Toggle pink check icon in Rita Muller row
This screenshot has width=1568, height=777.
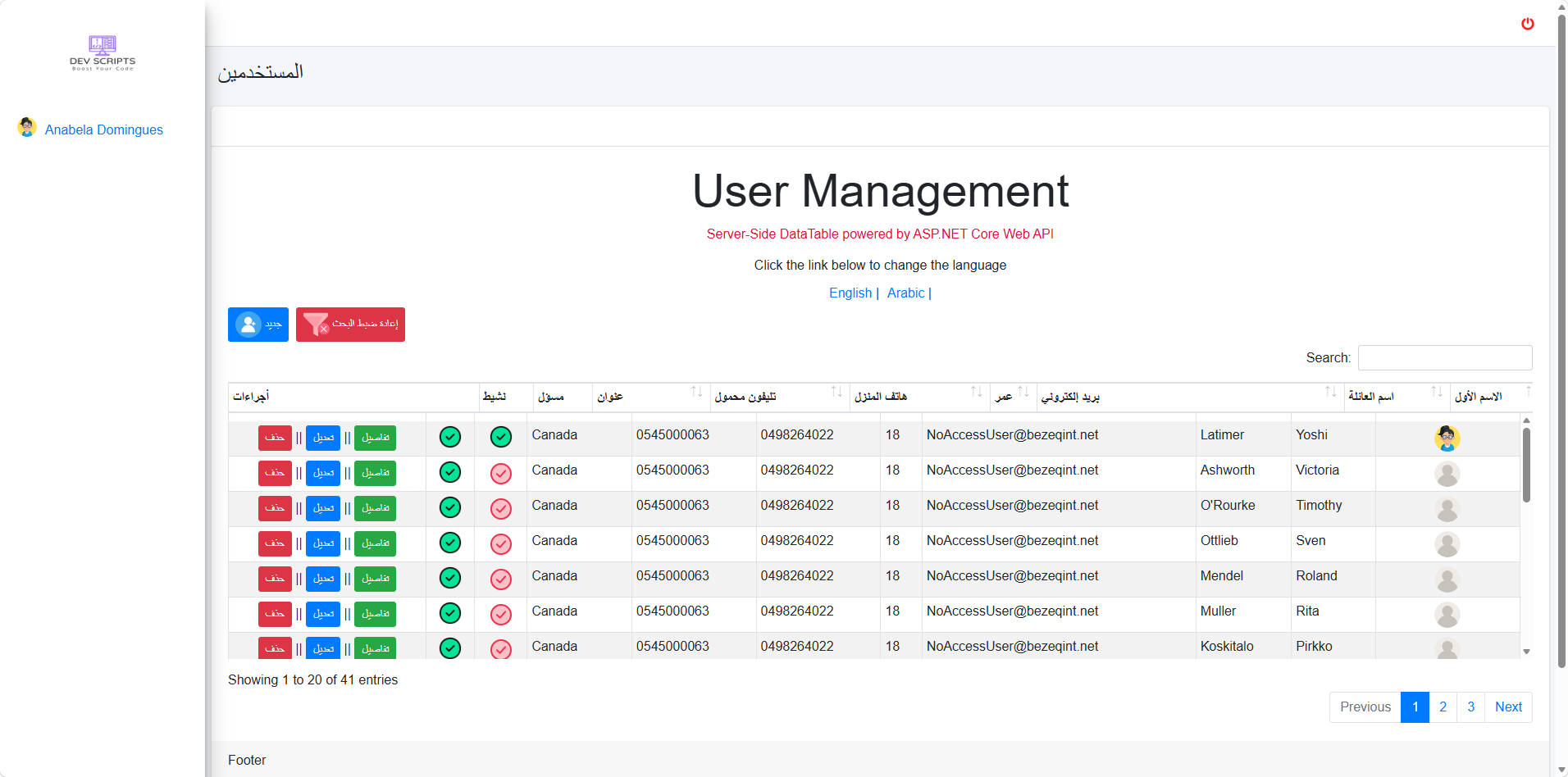coord(501,615)
